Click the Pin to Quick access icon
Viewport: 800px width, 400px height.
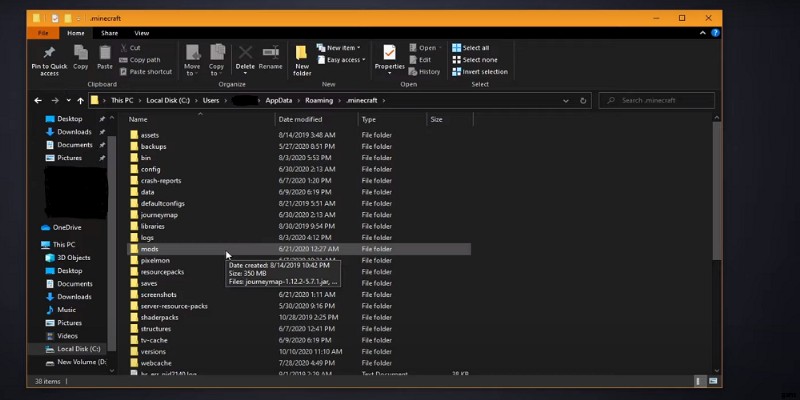[x=49, y=55]
